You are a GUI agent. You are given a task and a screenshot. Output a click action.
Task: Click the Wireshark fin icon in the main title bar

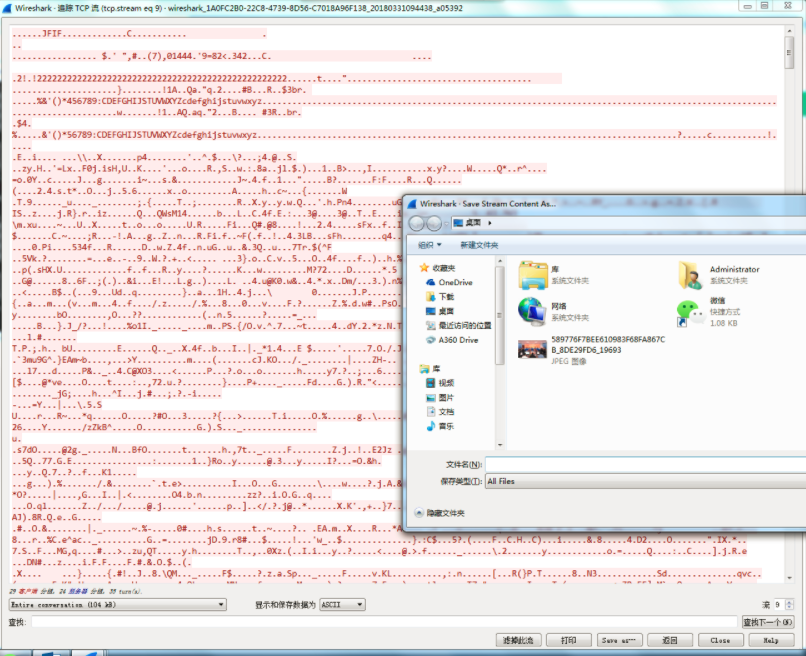[x=7, y=8]
